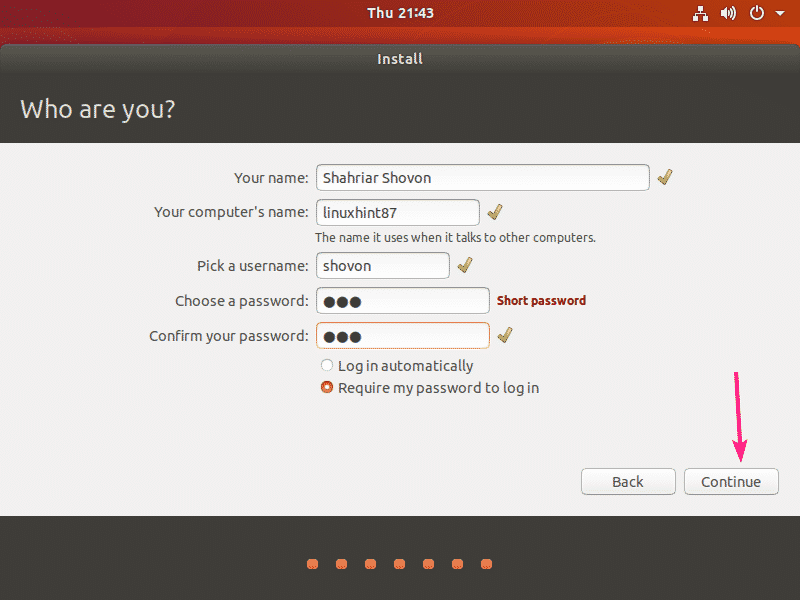Click text about name used with other computers
This screenshot has height=600, width=800.
click(455, 238)
